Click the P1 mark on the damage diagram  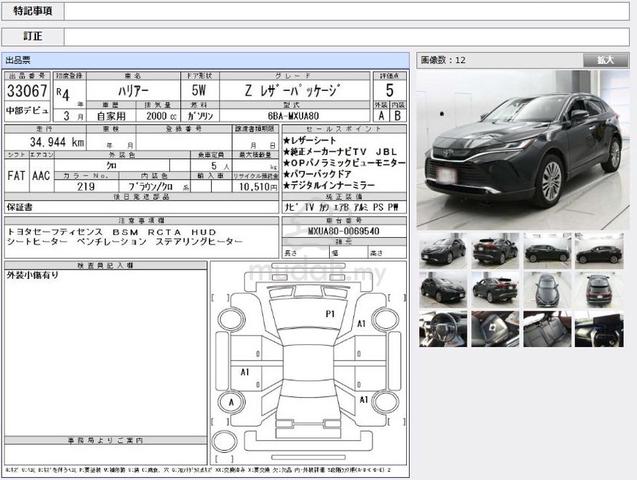point(330,314)
